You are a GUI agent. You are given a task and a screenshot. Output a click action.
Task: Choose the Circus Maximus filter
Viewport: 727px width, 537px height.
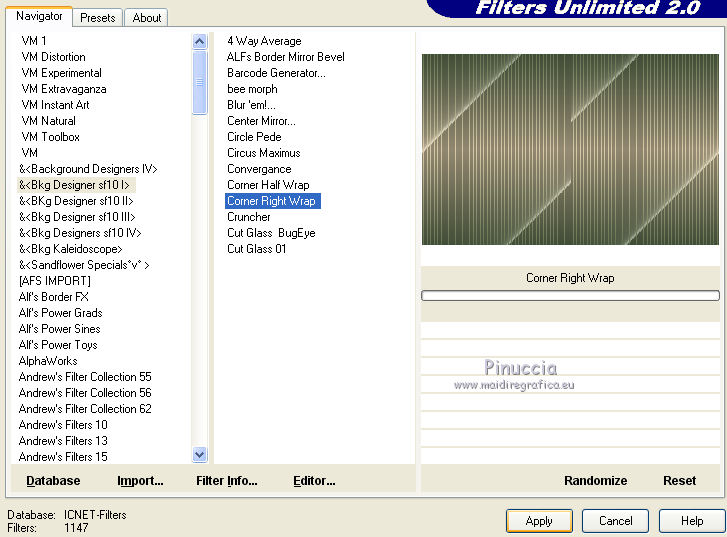pos(263,153)
